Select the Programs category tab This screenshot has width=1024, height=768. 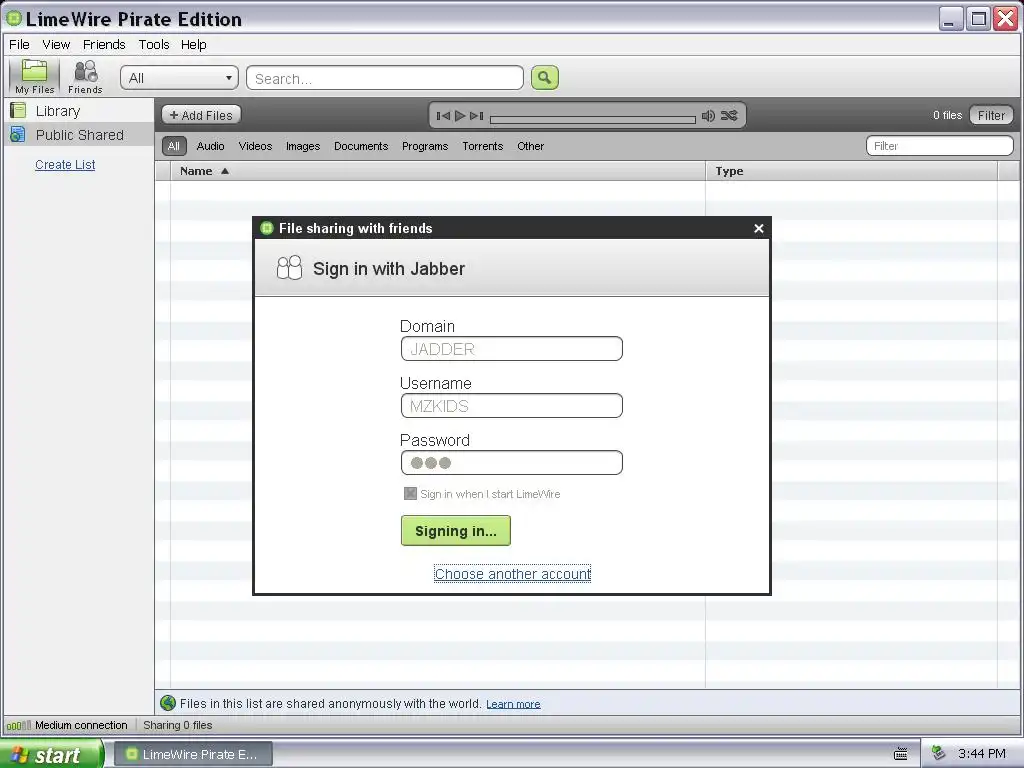[425, 146]
